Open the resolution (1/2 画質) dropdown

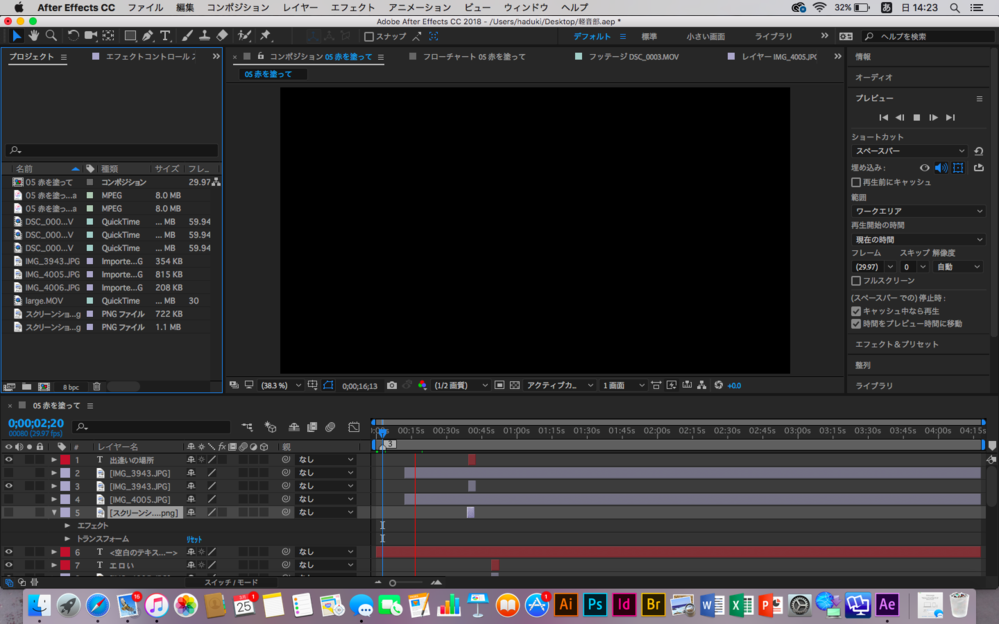tap(460, 386)
